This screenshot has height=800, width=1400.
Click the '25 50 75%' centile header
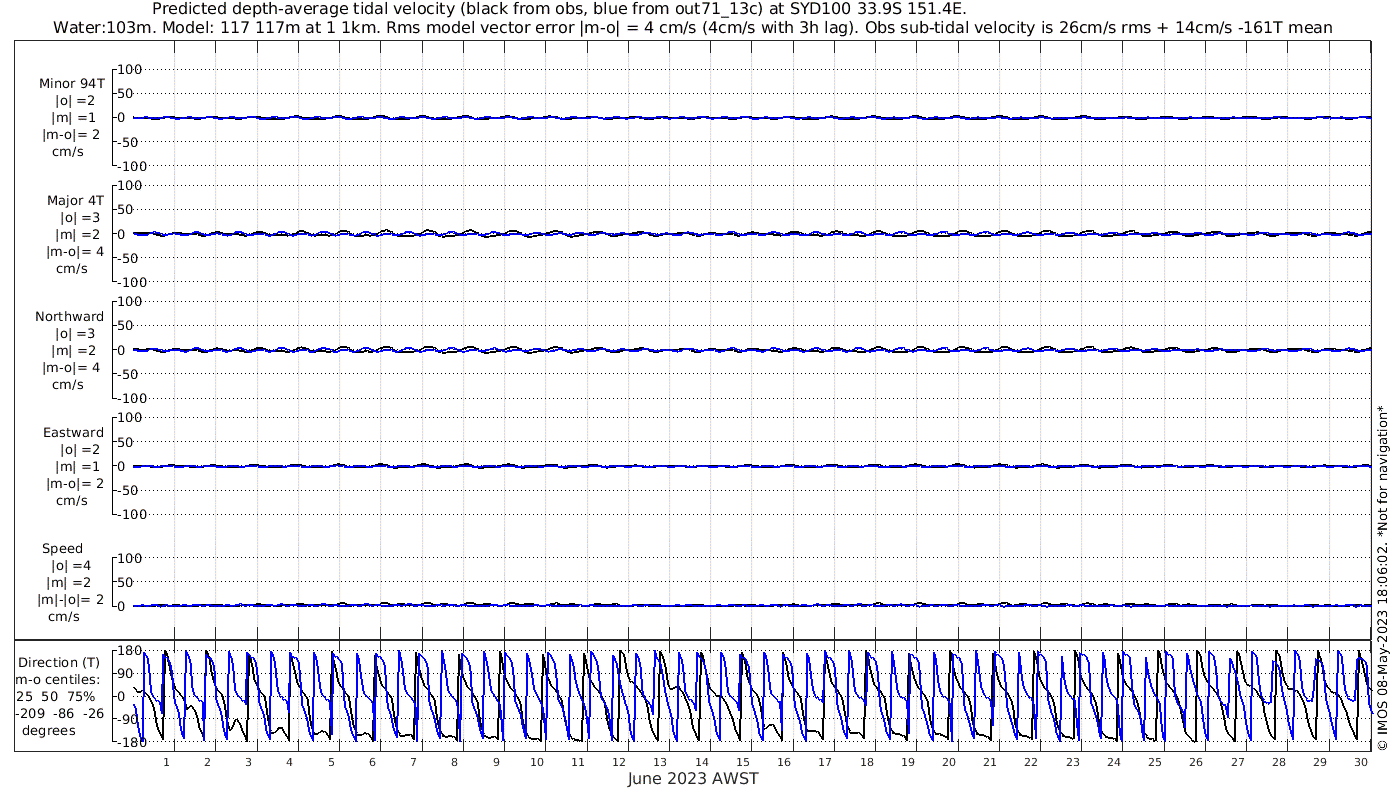pyautogui.click(x=56, y=696)
